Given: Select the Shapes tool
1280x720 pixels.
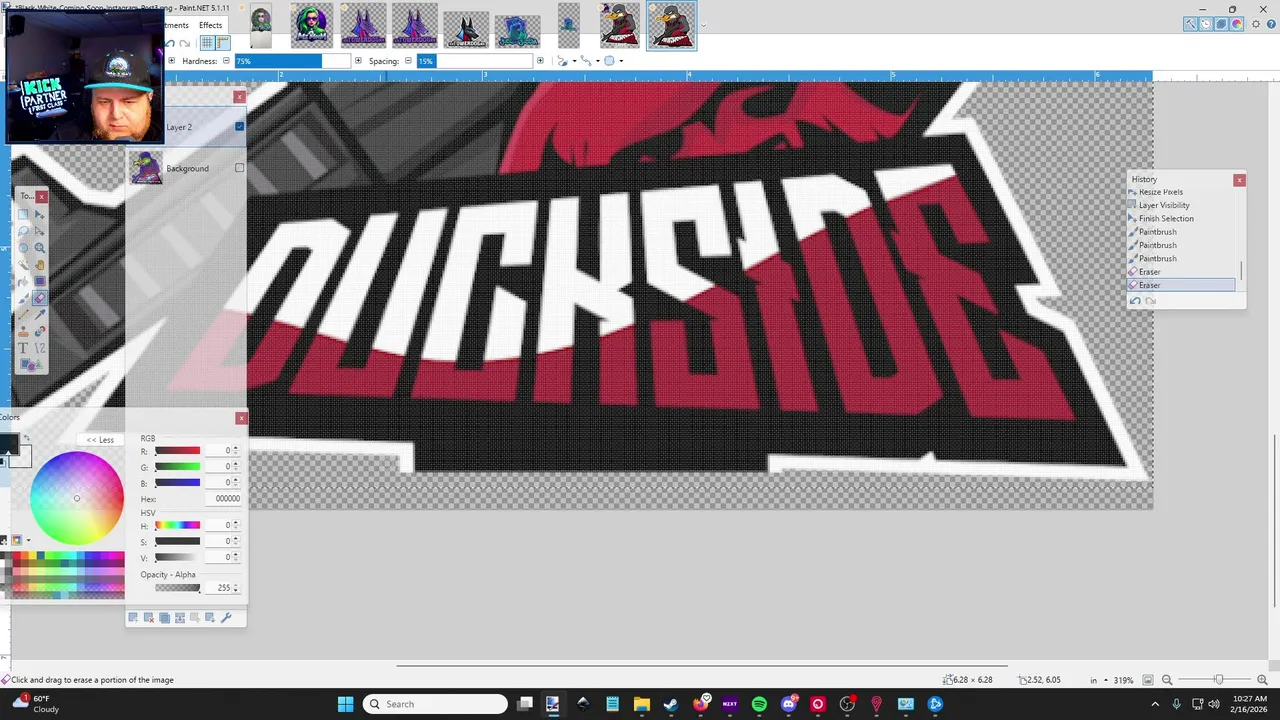Looking at the screenshot, I should click(31, 365).
